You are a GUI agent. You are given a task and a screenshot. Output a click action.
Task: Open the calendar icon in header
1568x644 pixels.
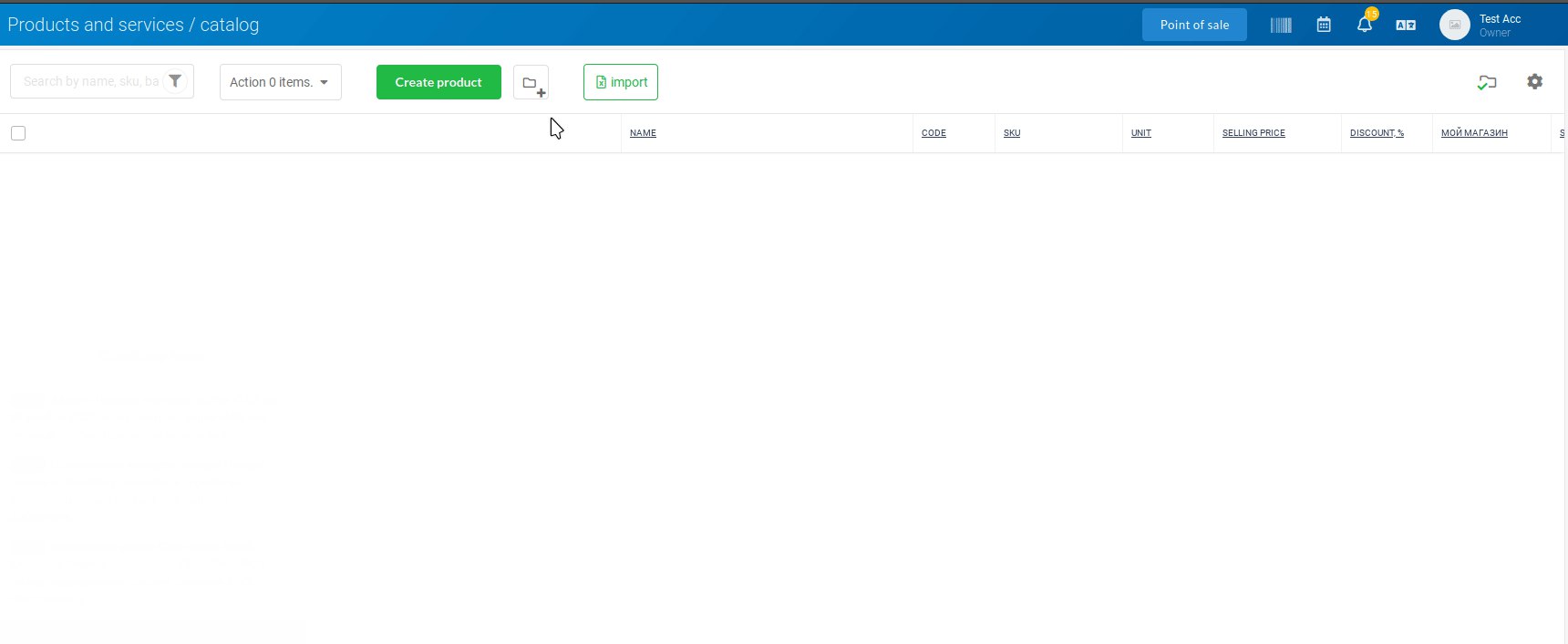(1324, 25)
